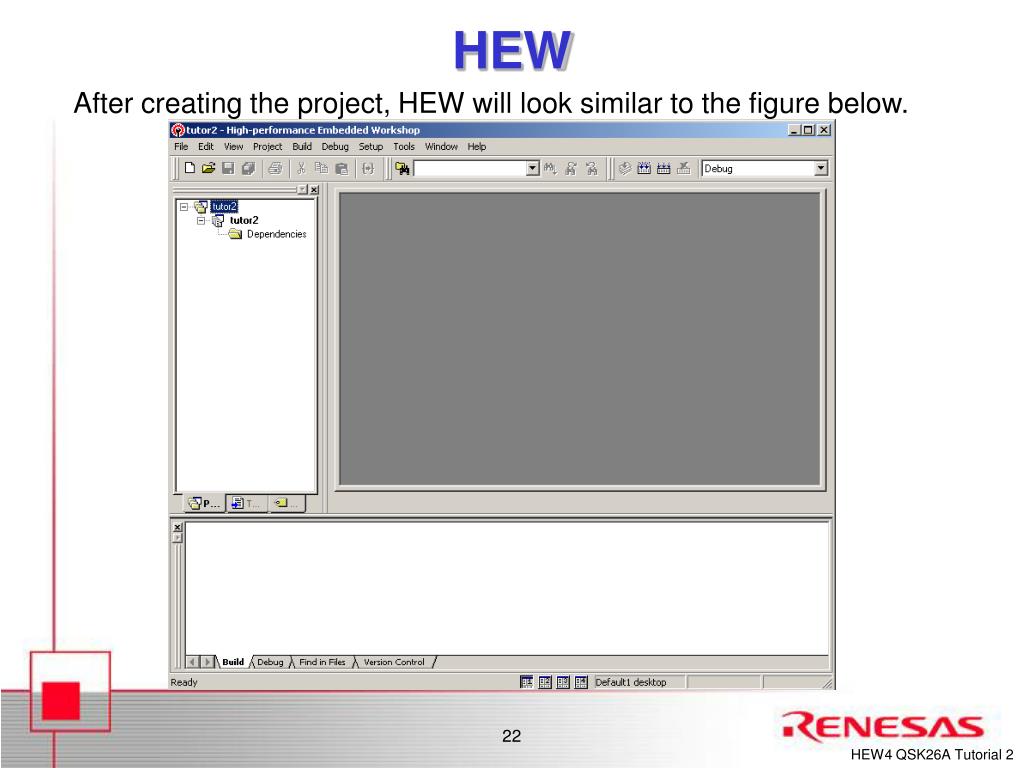This screenshot has height=768, width=1024.
Task: Click the 'Default1 desktop' status text
Action: (x=630, y=682)
